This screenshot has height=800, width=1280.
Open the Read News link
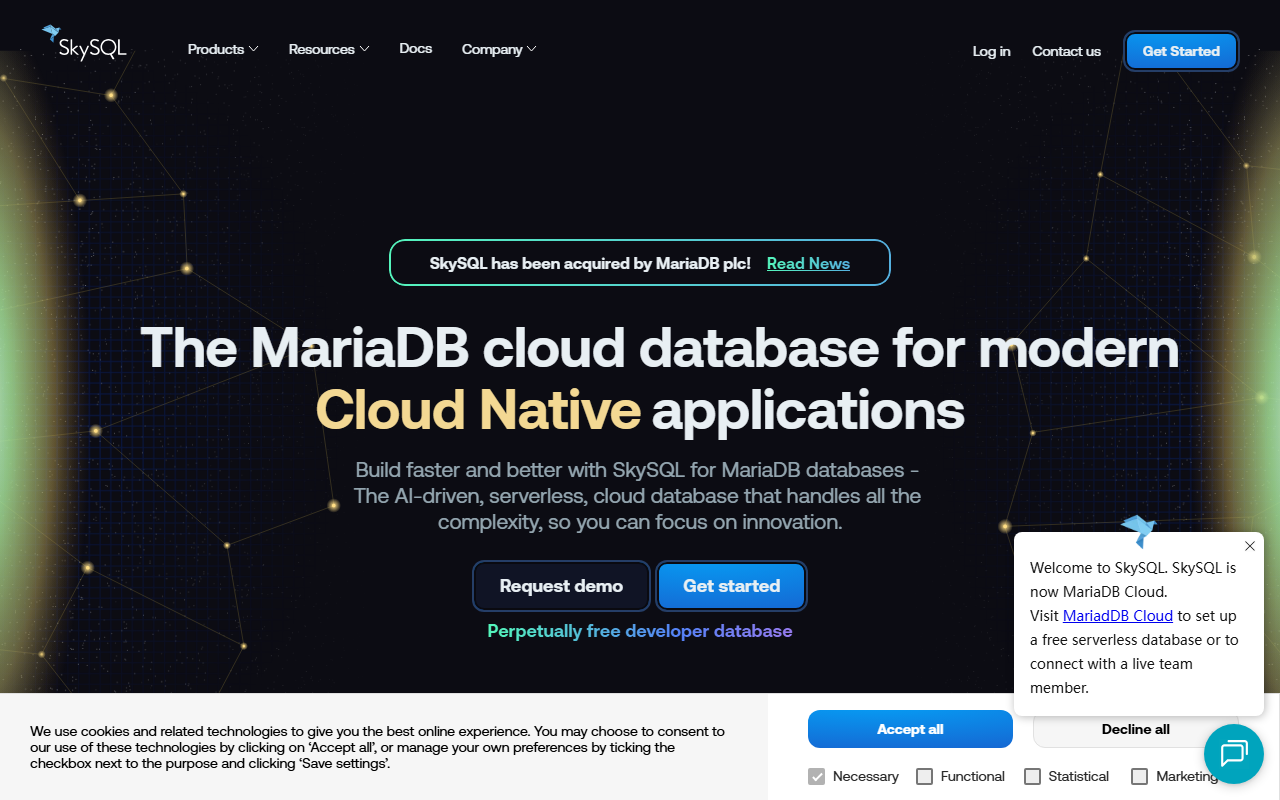(808, 263)
